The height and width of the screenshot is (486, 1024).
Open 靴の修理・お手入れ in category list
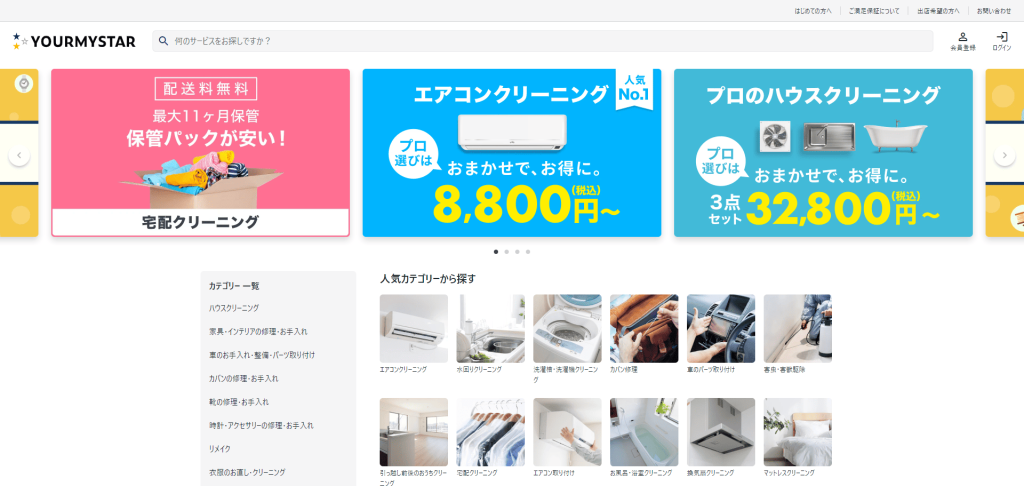[238, 402]
